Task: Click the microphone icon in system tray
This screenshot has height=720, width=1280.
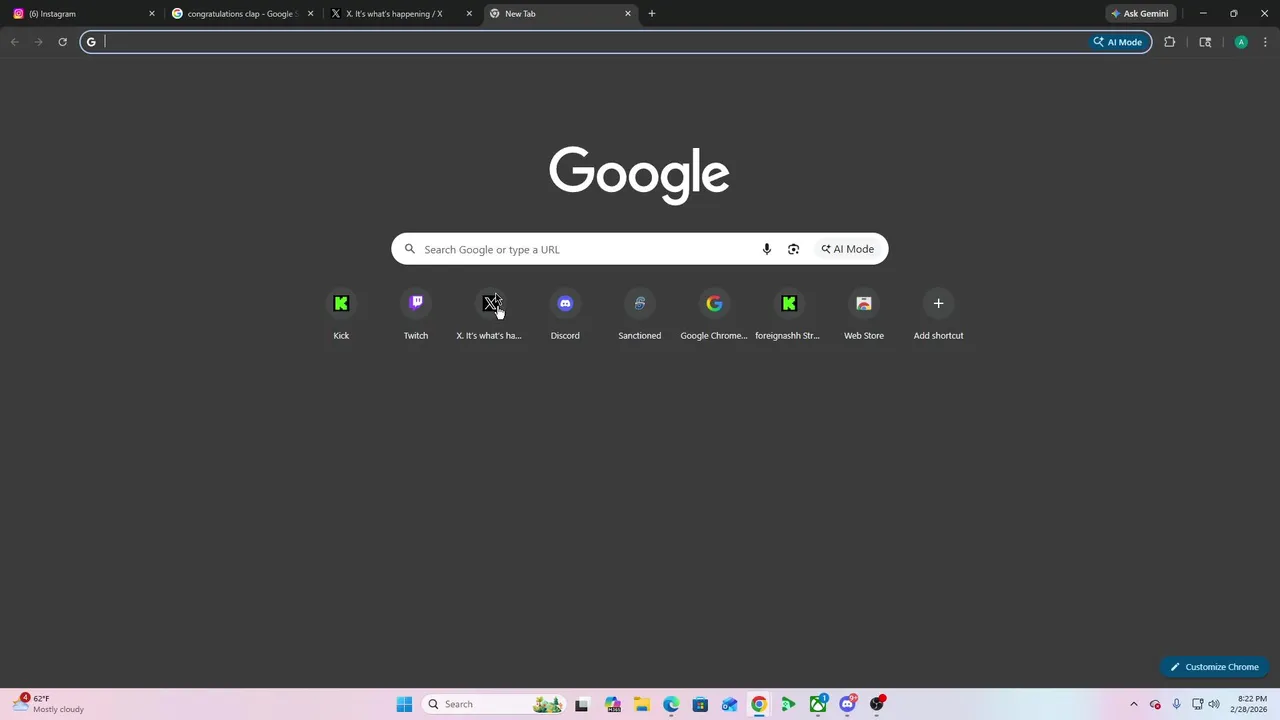Action: [1176, 704]
